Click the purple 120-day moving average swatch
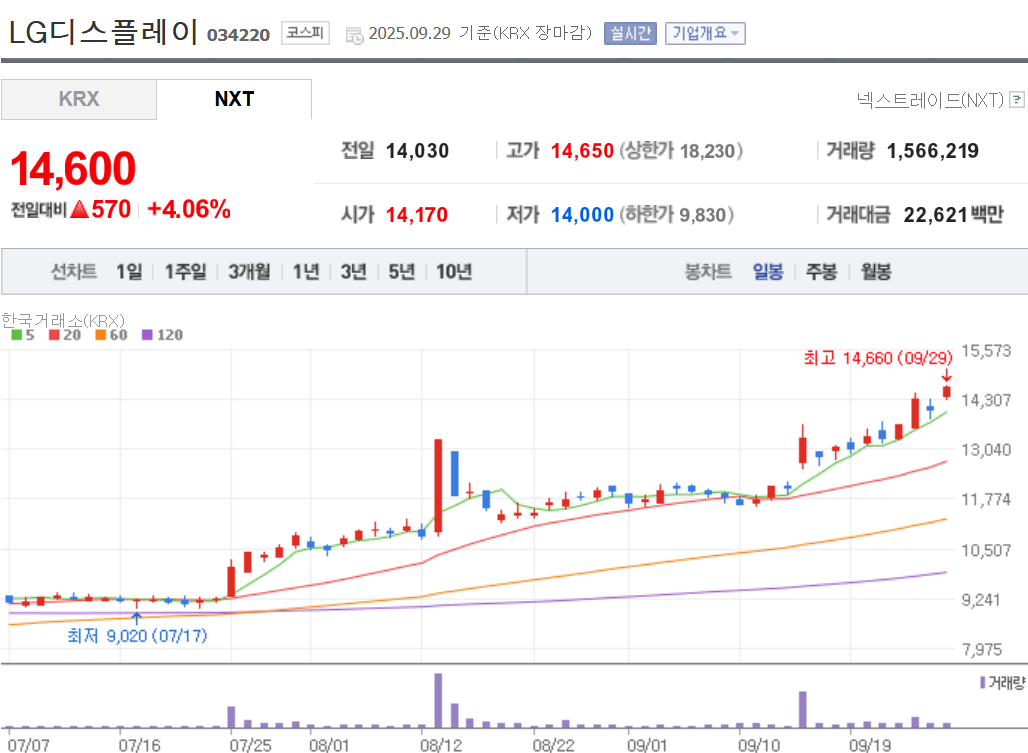Screen dimensions: 1028x753 pyautogui.click(x=148, y=335)
